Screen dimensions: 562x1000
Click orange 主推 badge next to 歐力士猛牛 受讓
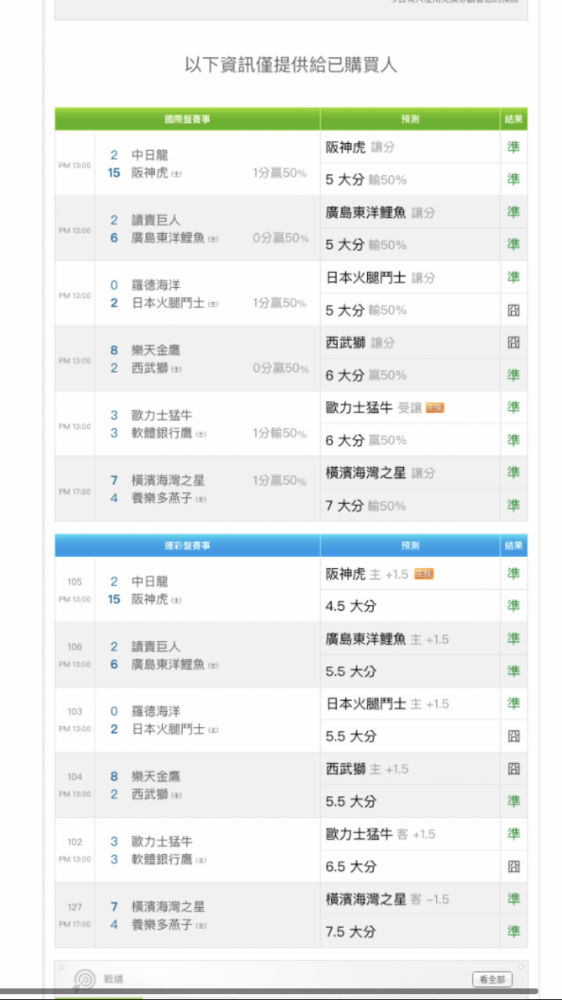pos(435,408)
